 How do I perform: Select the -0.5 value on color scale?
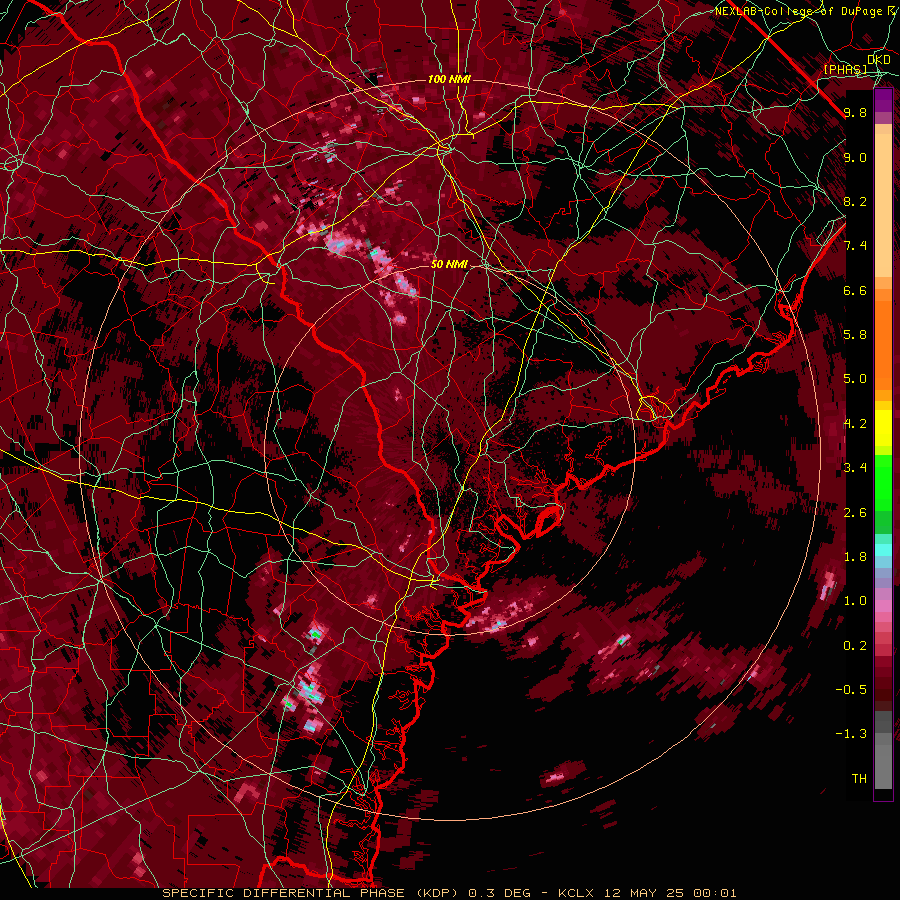coord(851,690)
